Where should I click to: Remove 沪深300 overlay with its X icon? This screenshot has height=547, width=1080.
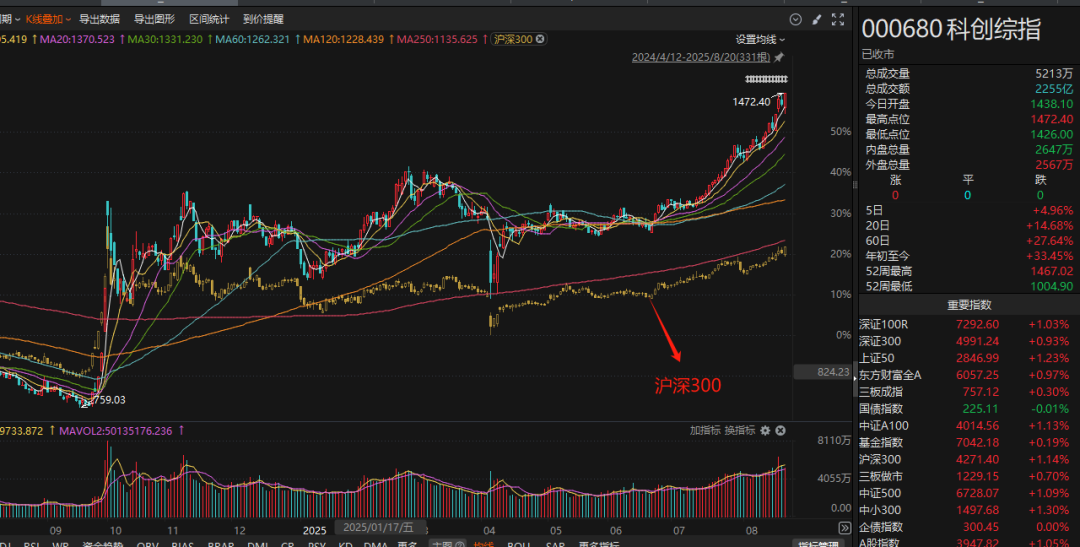(x=541, y=39)
